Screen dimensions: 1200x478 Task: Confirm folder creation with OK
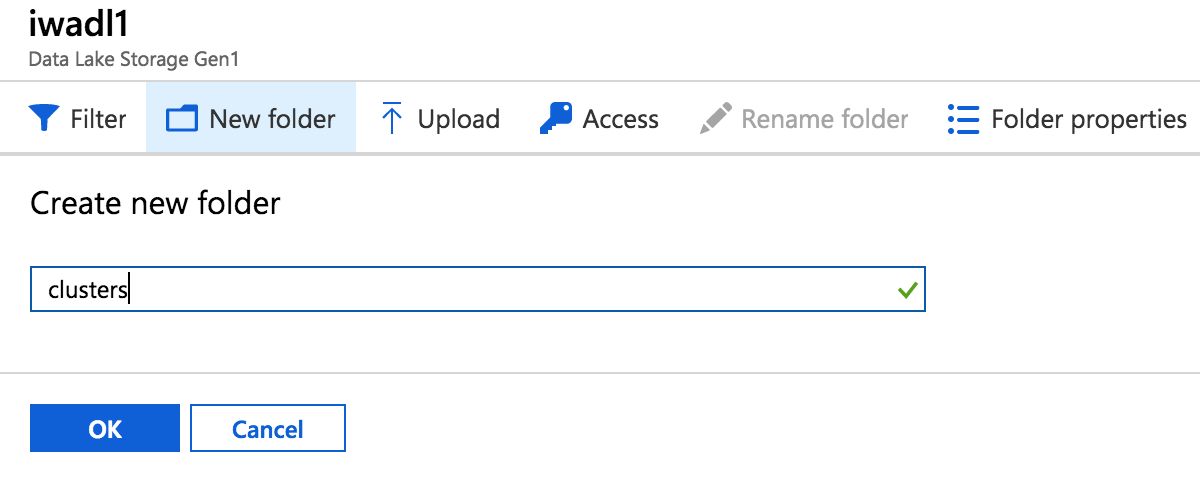[105, 428]
